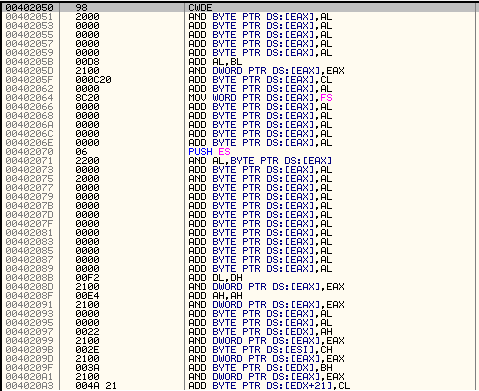Select address 0040206E
The height and width of the screenshot is (391, 479).
(29, 143)
